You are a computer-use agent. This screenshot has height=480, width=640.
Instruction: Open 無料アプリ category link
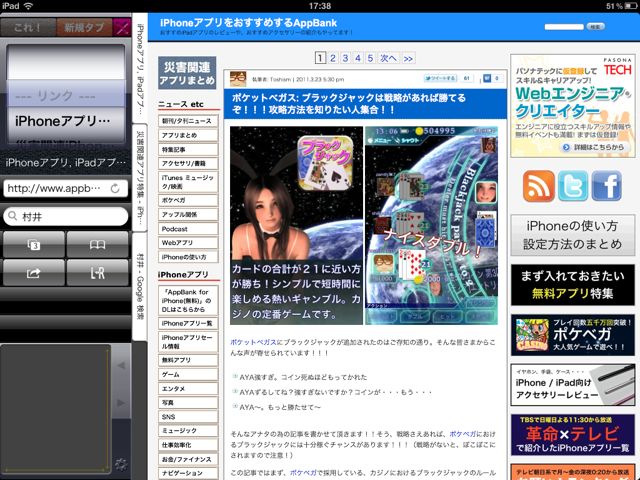188,360
